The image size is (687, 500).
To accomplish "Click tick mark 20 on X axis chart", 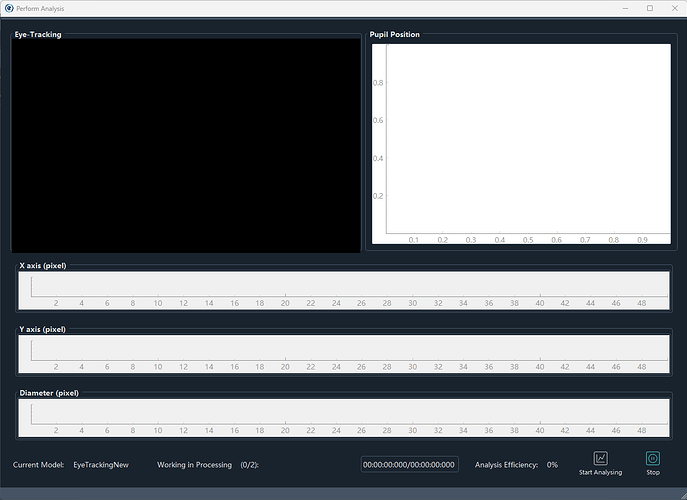I will point(285,303).
